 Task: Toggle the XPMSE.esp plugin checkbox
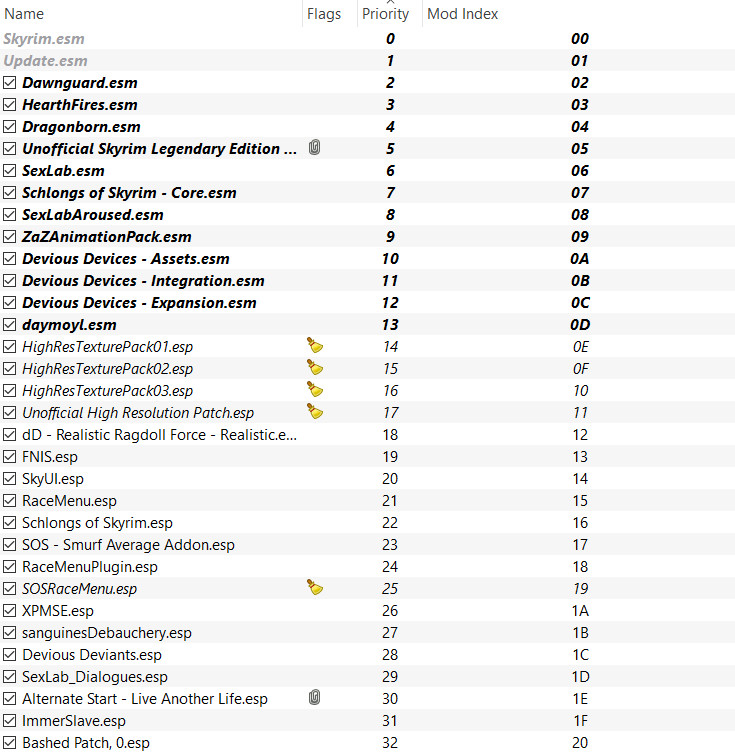tap(10, 611)
